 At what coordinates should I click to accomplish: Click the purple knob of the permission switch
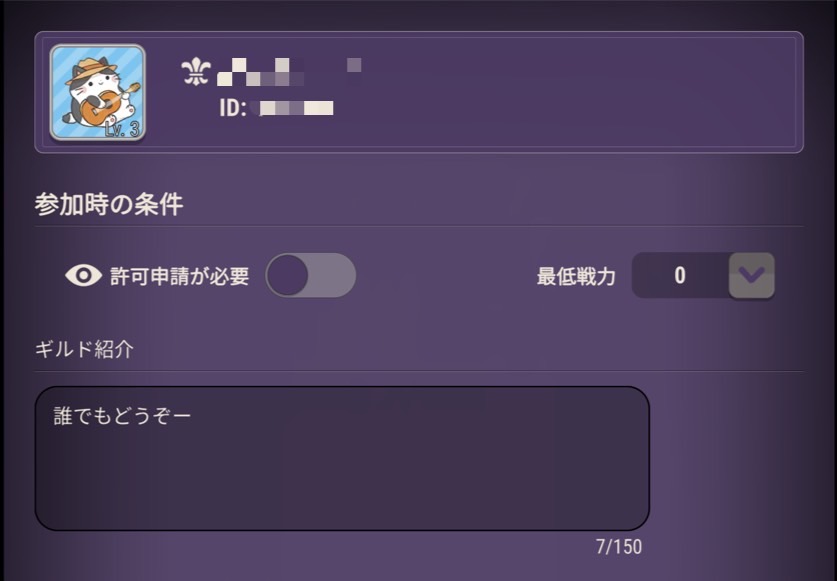(287, 276)
